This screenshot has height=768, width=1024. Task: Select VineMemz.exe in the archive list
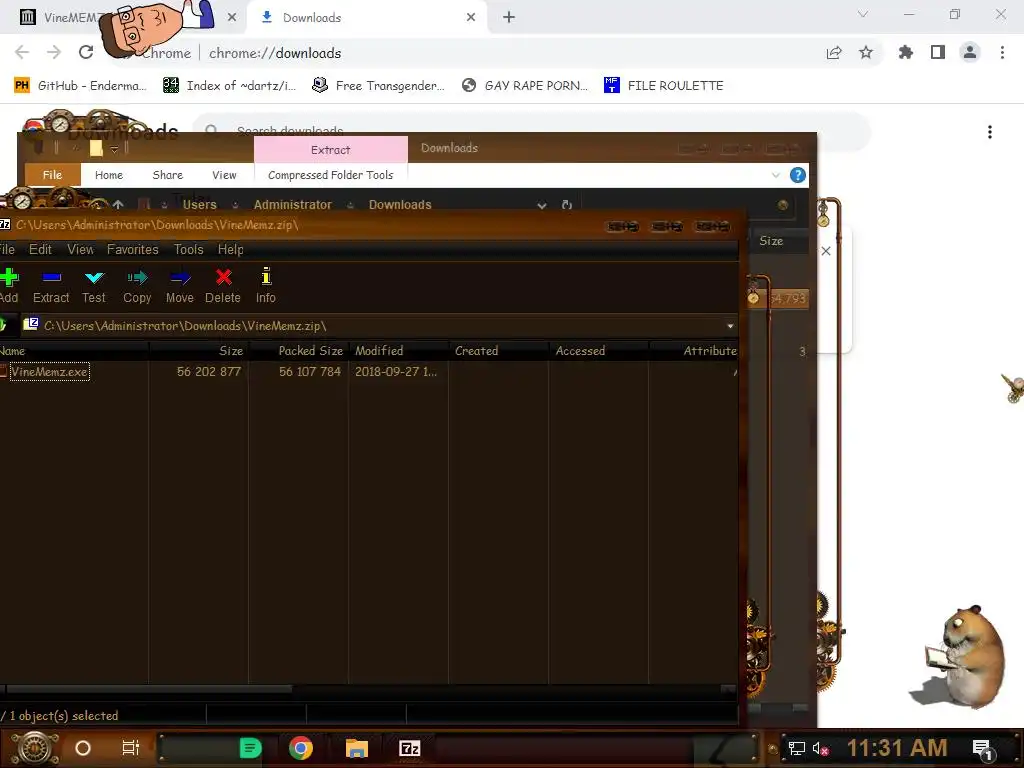[x=50, y=372]
